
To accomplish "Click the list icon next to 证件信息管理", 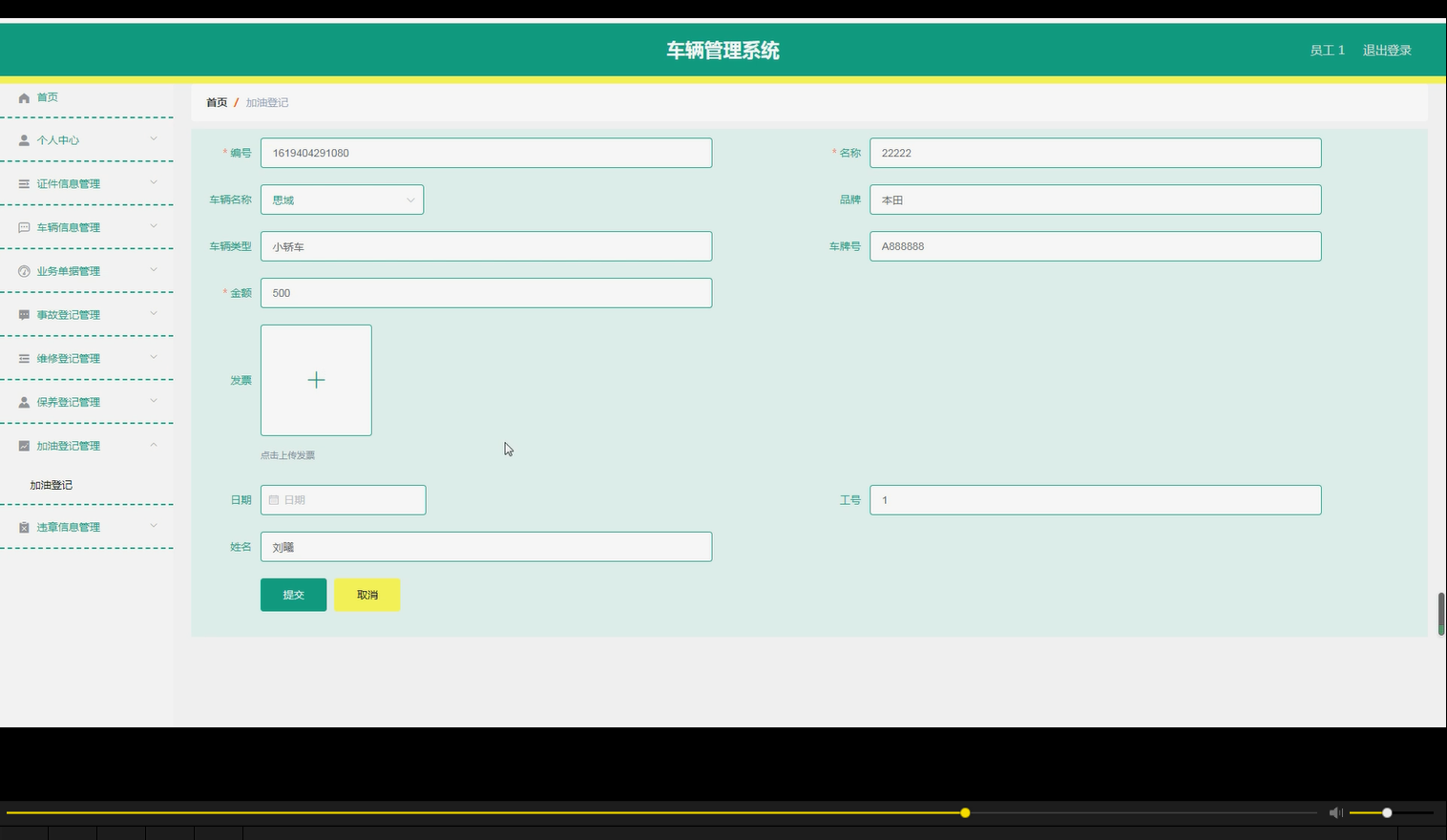I will click(23, 183).
